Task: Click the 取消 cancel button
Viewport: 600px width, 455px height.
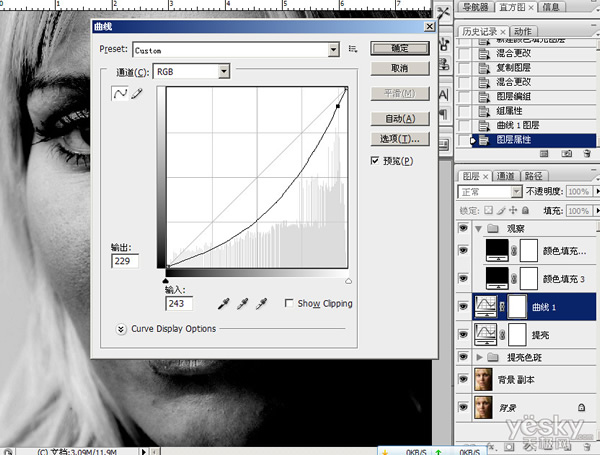Action: click(400, 68)
